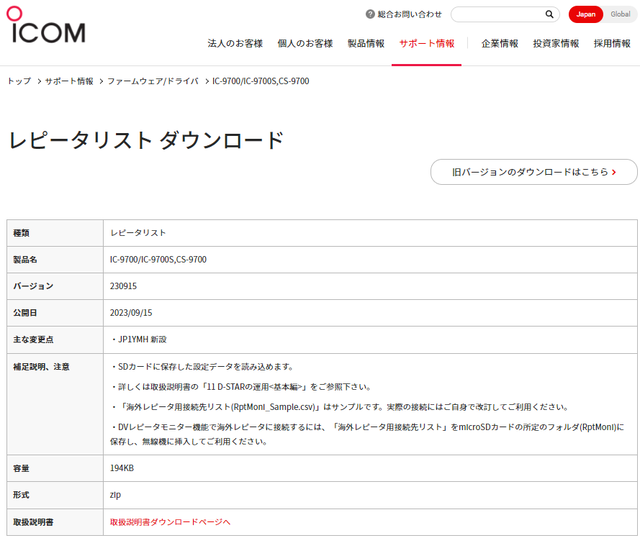Switch site region to Global

pos(620,14)
